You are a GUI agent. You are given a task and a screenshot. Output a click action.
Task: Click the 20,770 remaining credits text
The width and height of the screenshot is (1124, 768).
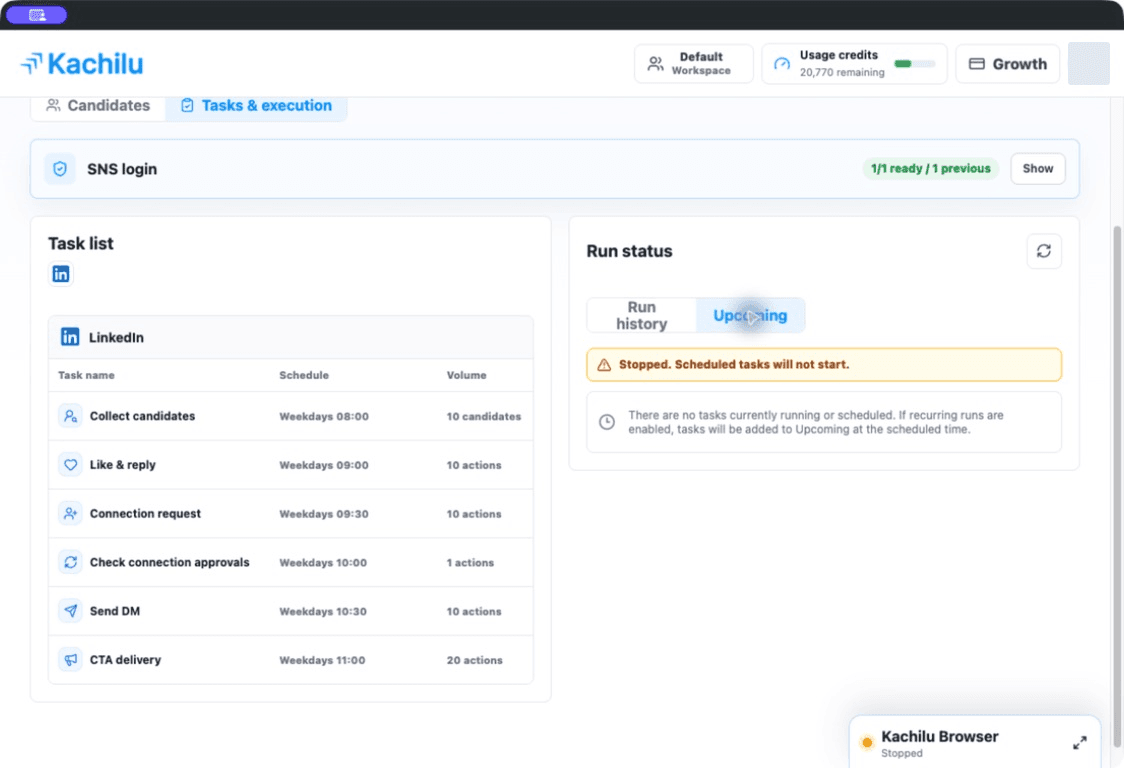click(842, 72)
